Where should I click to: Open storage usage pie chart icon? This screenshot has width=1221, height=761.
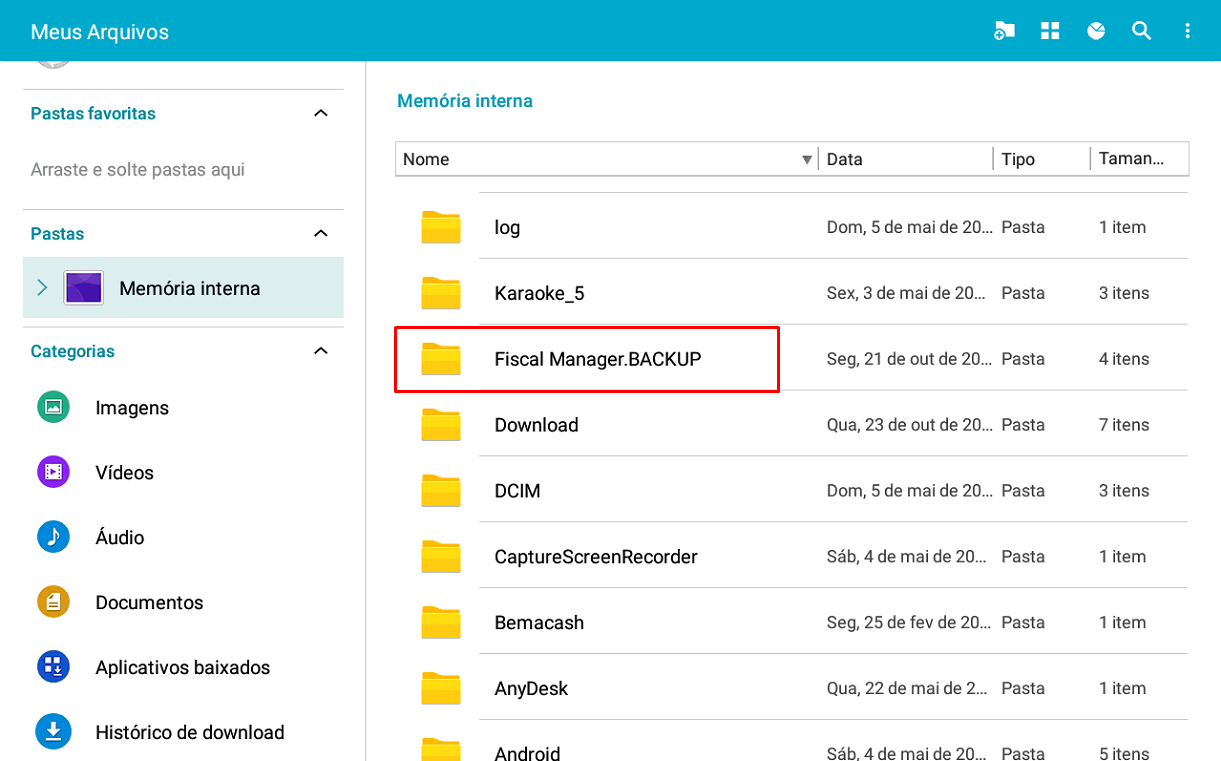1096,31
